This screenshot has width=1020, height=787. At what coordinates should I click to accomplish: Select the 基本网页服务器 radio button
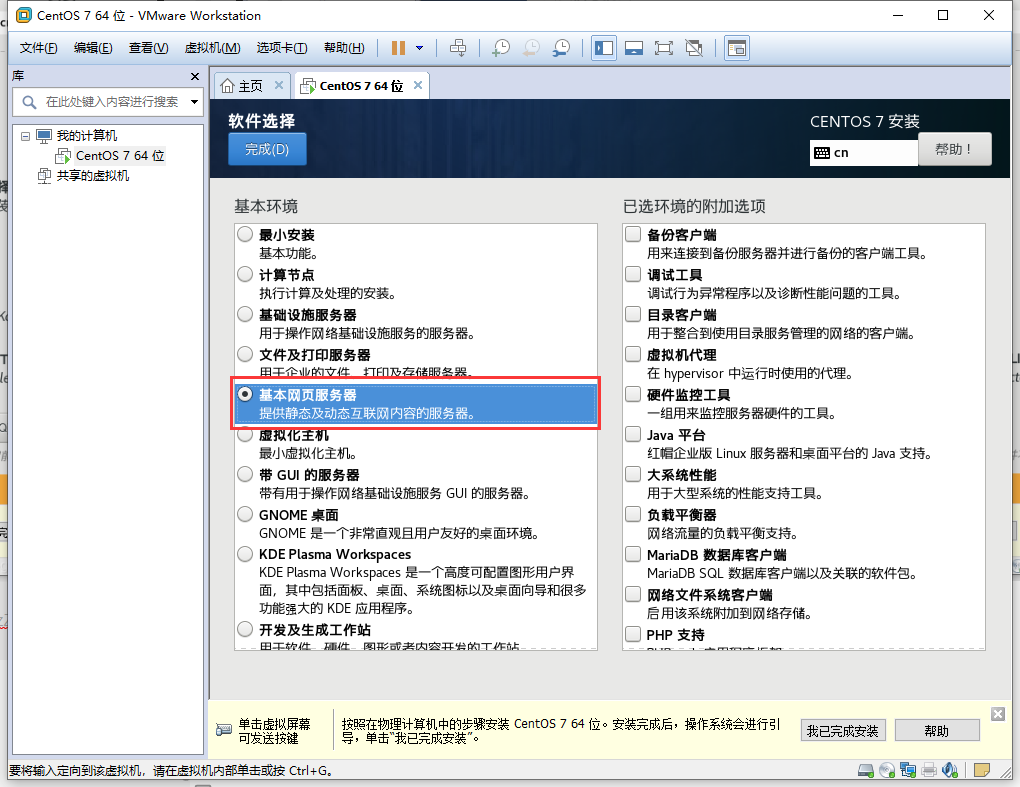(245, 394)
